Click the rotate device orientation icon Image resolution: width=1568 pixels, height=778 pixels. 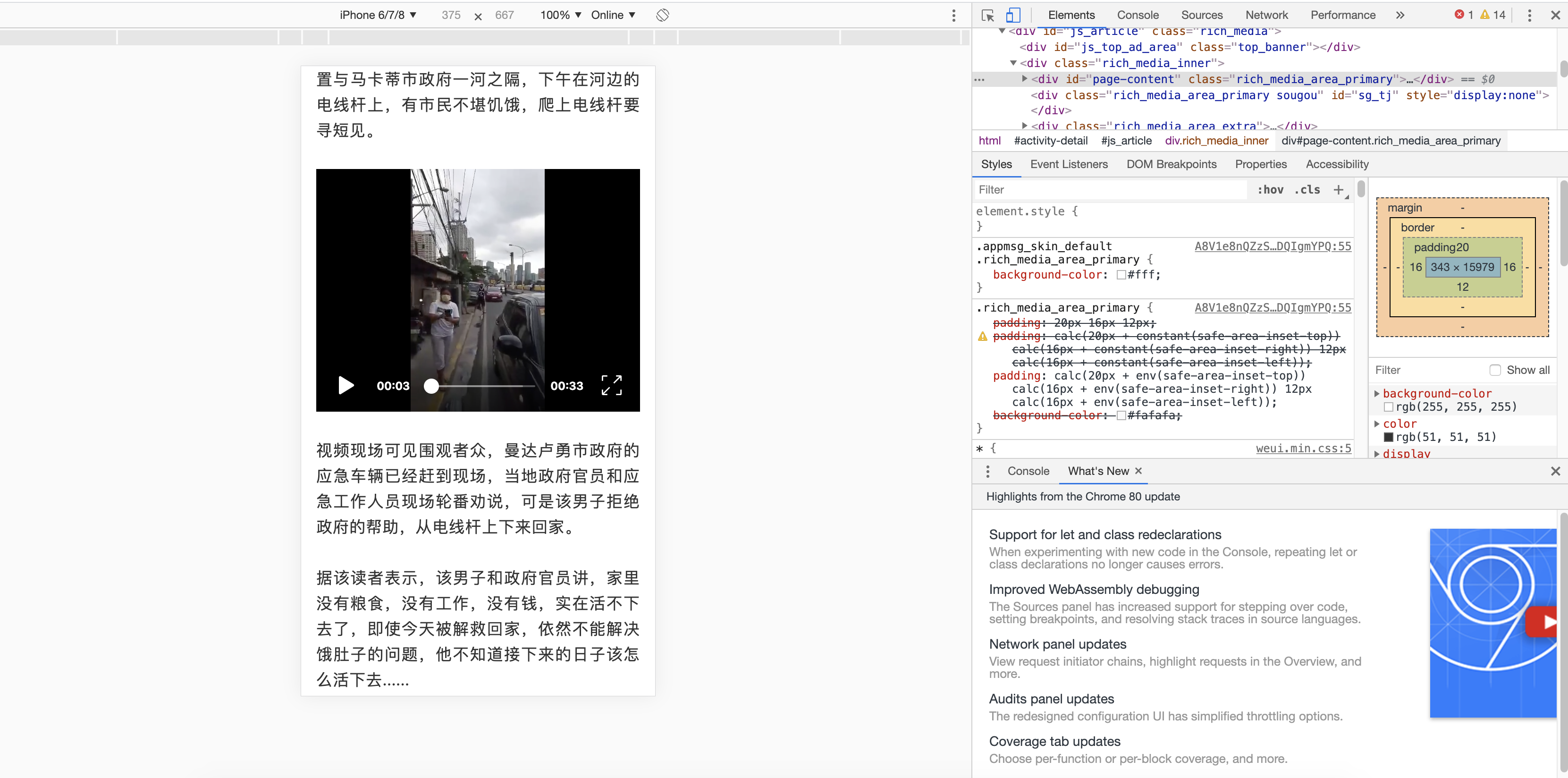(662, 15)
